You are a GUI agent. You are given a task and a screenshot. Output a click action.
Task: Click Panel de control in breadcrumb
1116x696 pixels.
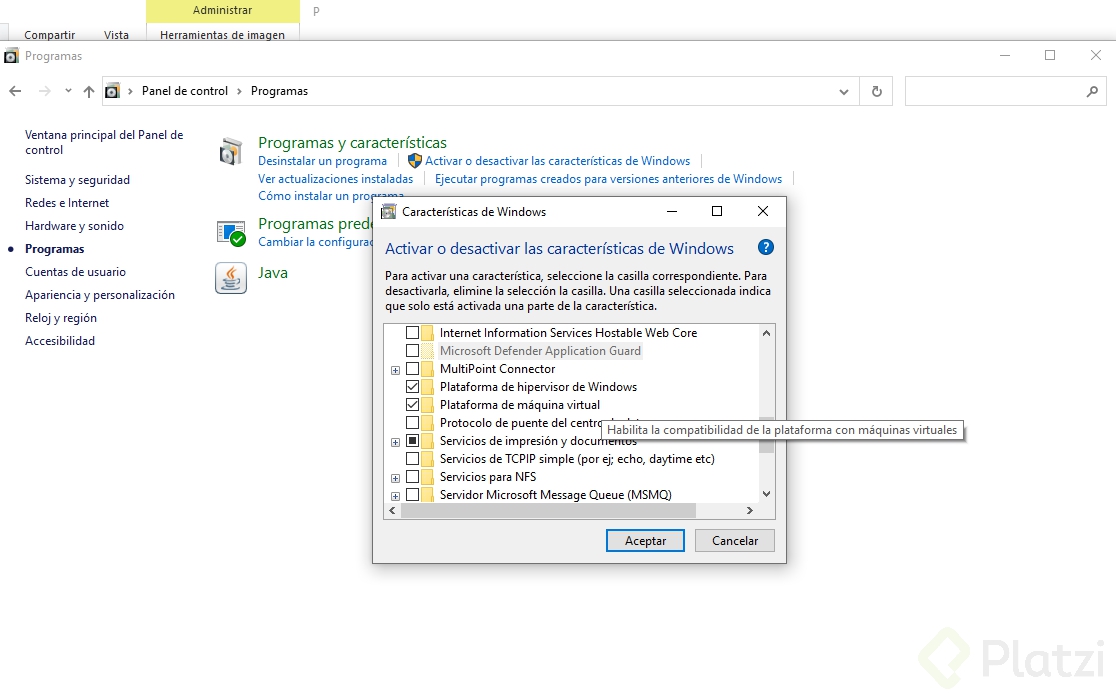pos(185,91)
